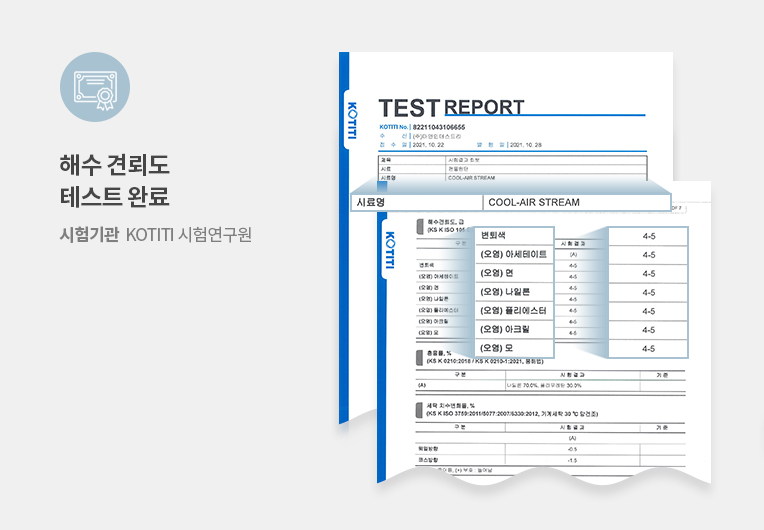Click the heading '해수 견뢰도 테스트 완료'
Image resolution: width=764 pixels, height=530 pixels.
pos(115,181)
